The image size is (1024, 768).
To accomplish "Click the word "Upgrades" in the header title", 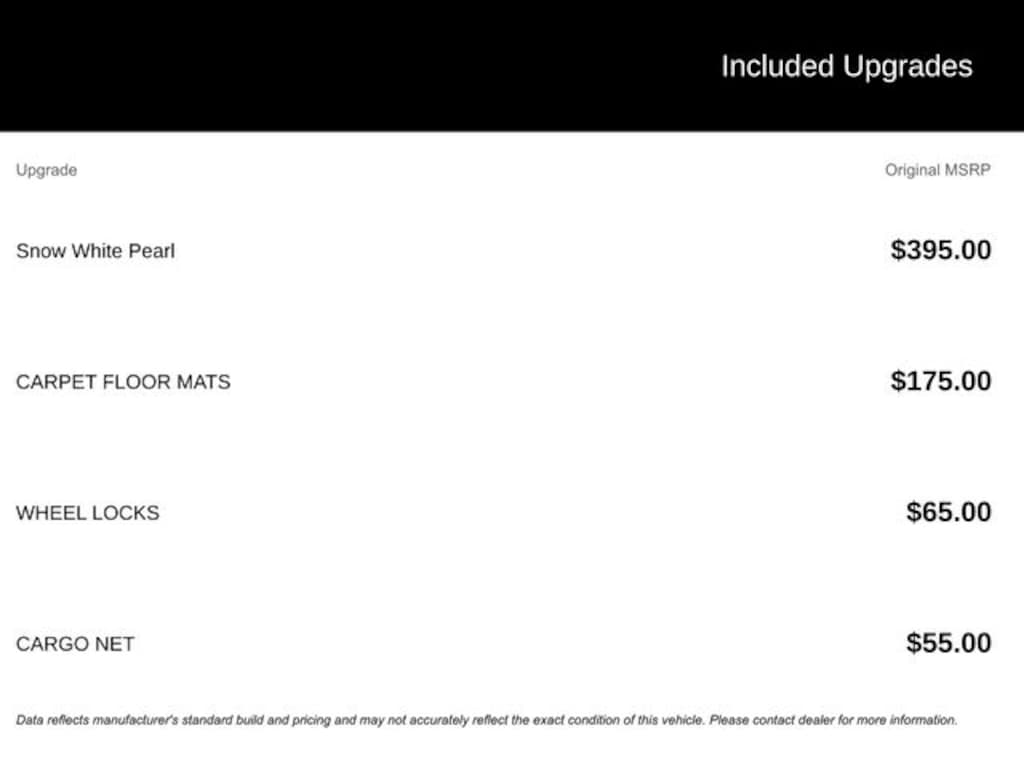I will [x=907, y=67].
